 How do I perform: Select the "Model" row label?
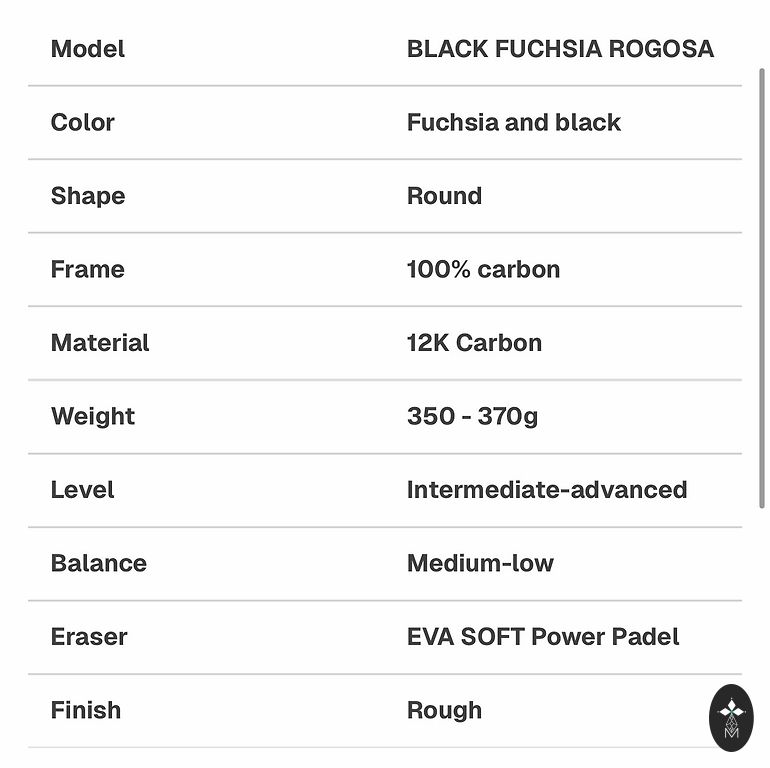tap(88, 49)
